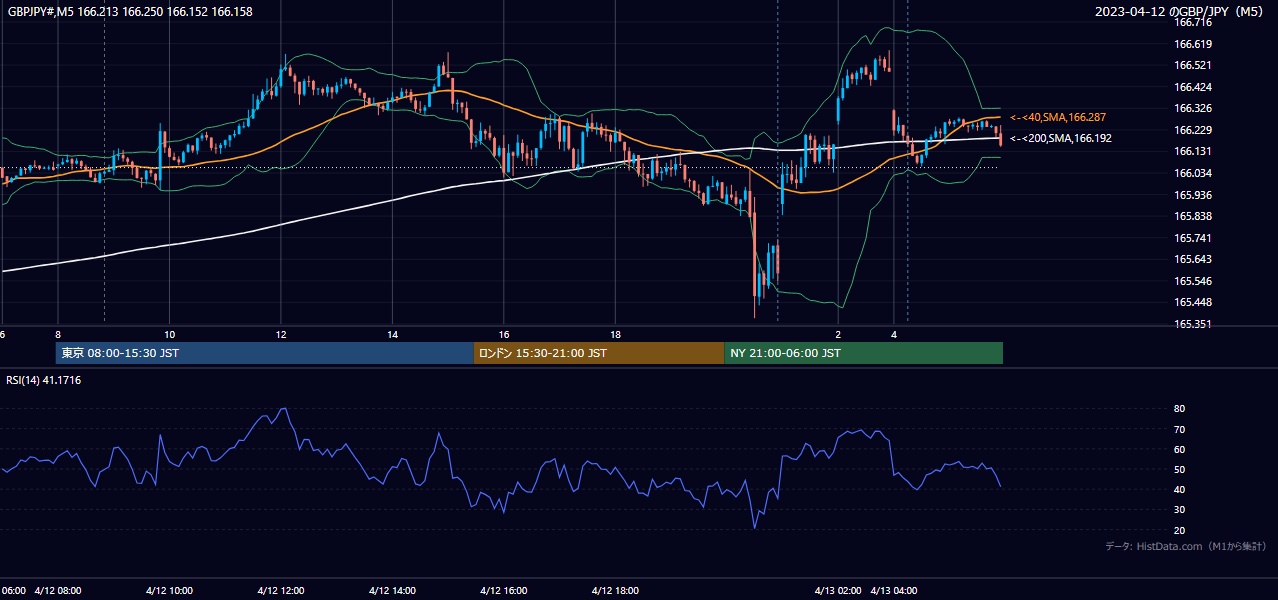Click the '4/12 12:00' bottom time label
Screen dimensions: 1278x600
[x=281, y=590]
